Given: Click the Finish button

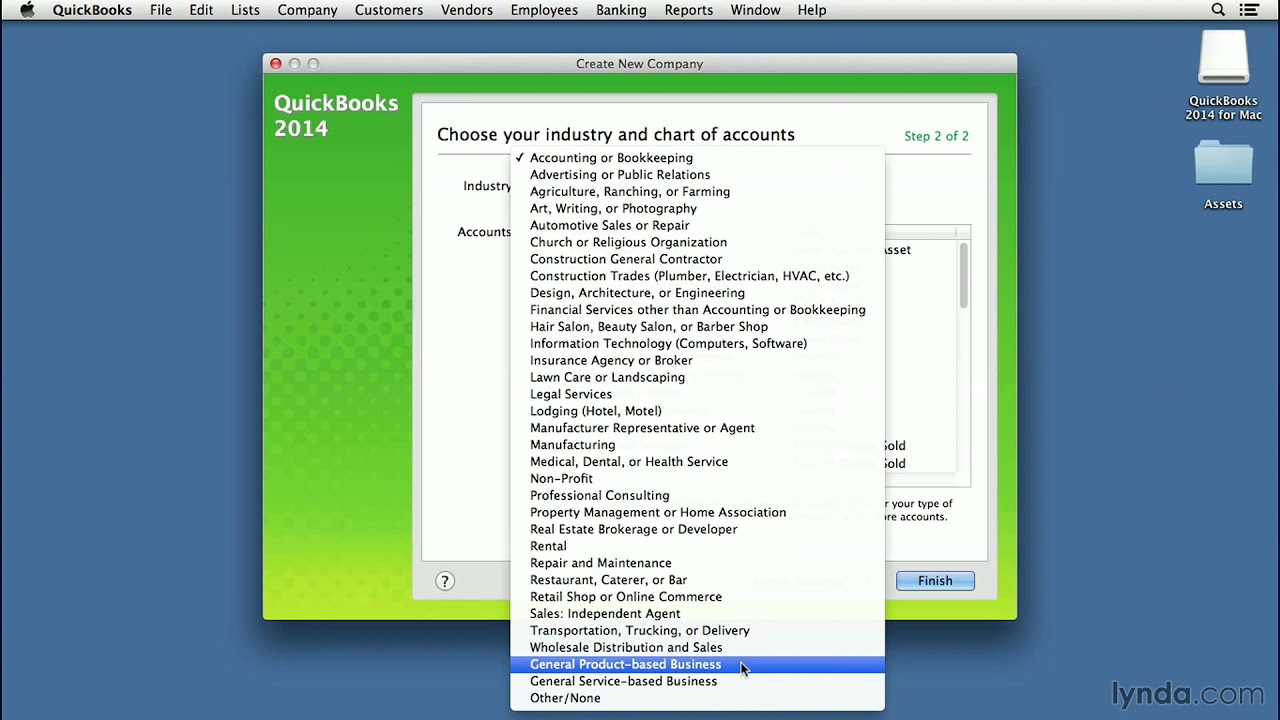Looking at the screenshot, I should [935, 581].
